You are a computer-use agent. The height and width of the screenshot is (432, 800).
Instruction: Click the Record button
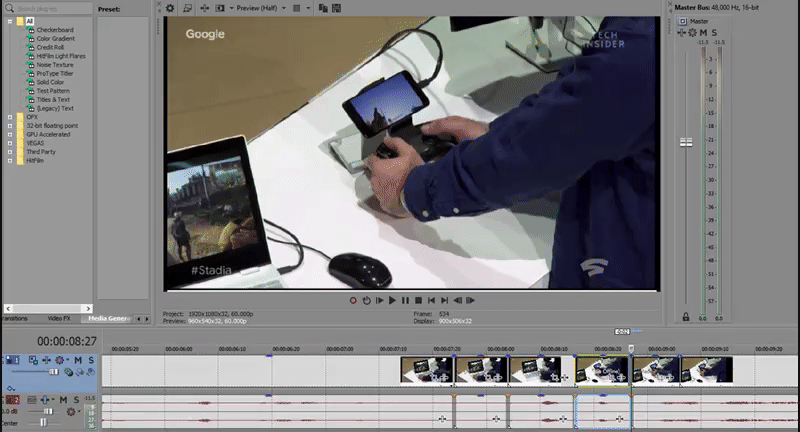point(353,300)
